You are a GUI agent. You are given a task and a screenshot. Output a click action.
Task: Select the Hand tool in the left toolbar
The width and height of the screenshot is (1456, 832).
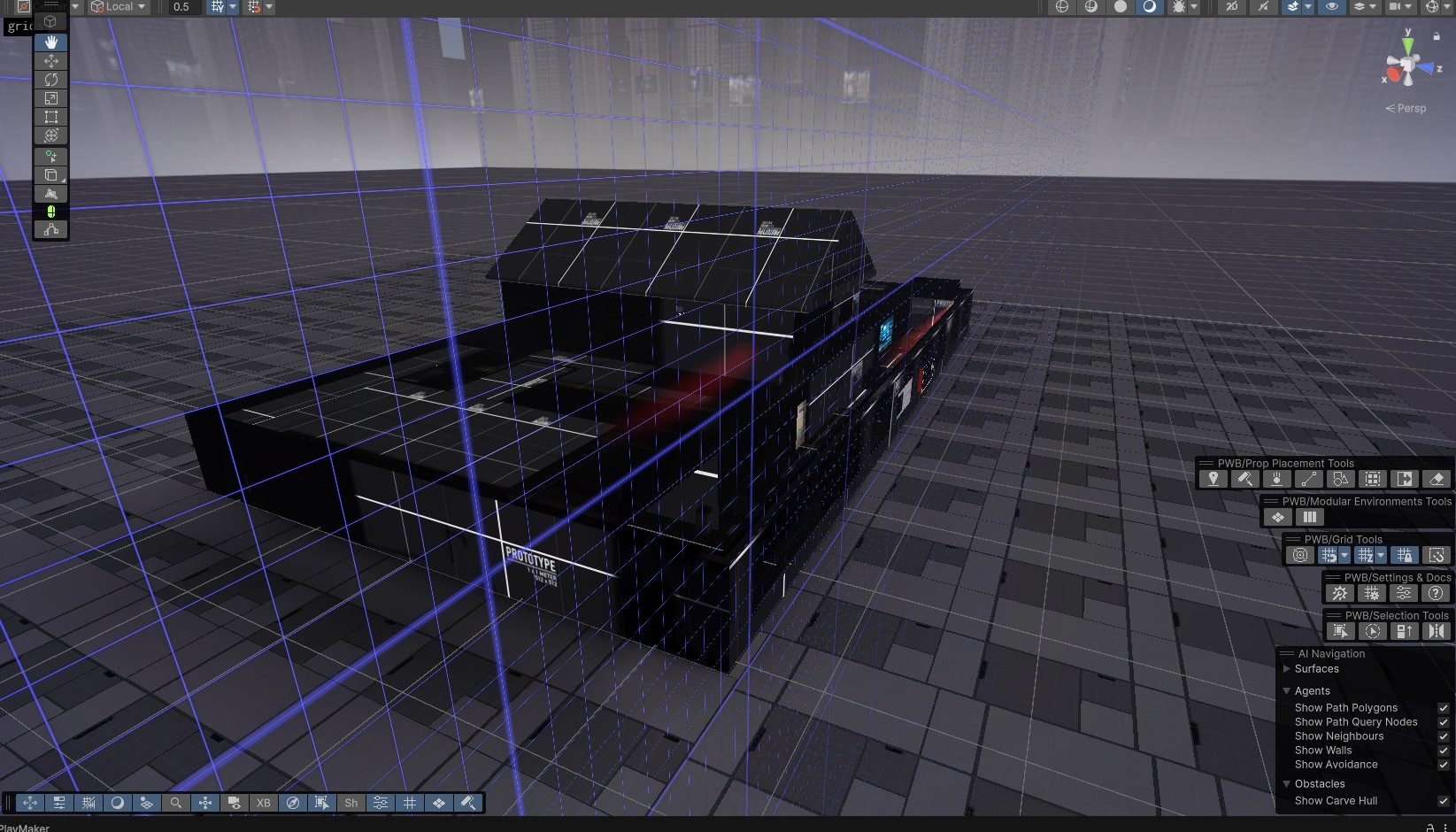coord(50,42)
